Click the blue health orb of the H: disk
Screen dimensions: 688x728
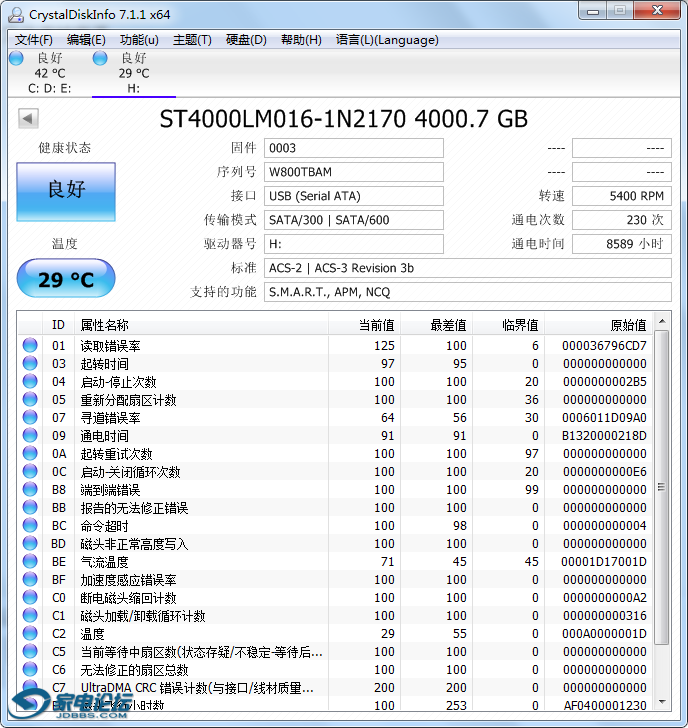100,58
